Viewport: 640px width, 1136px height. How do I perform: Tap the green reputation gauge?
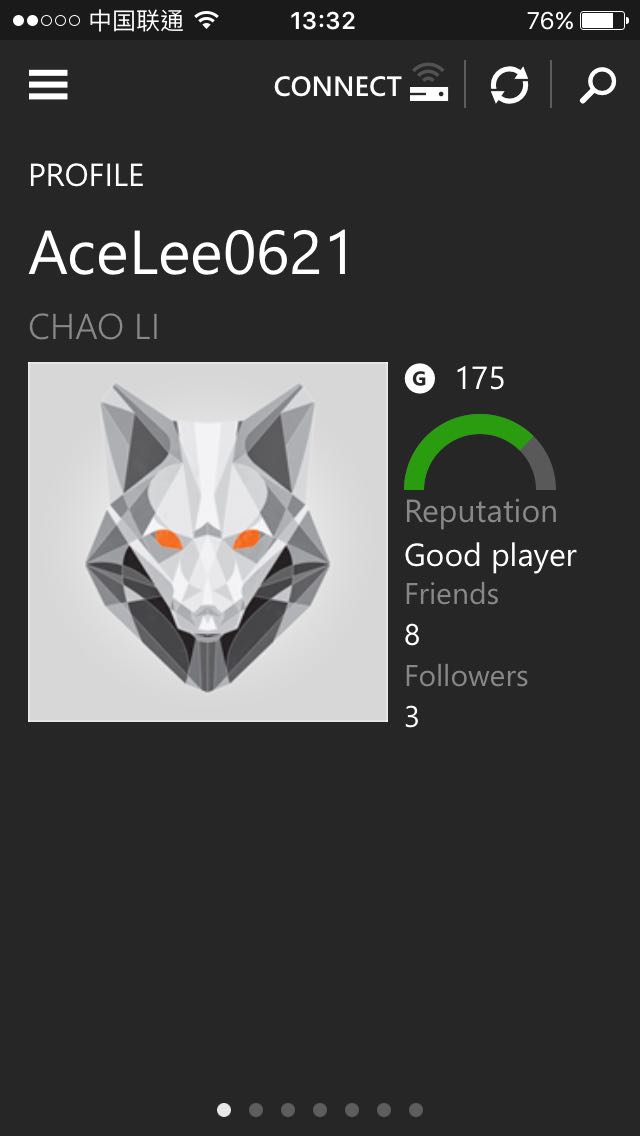coord(480,452)
